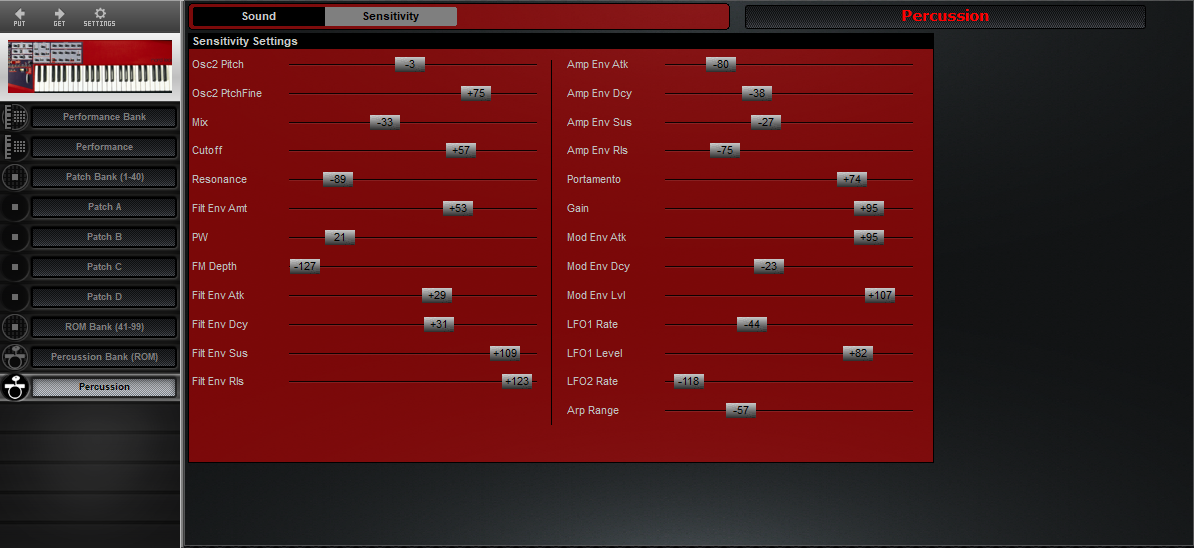Select the Performance button in sidebar
The height and width of the screenshot is (548, 1194).
[104, 147]
